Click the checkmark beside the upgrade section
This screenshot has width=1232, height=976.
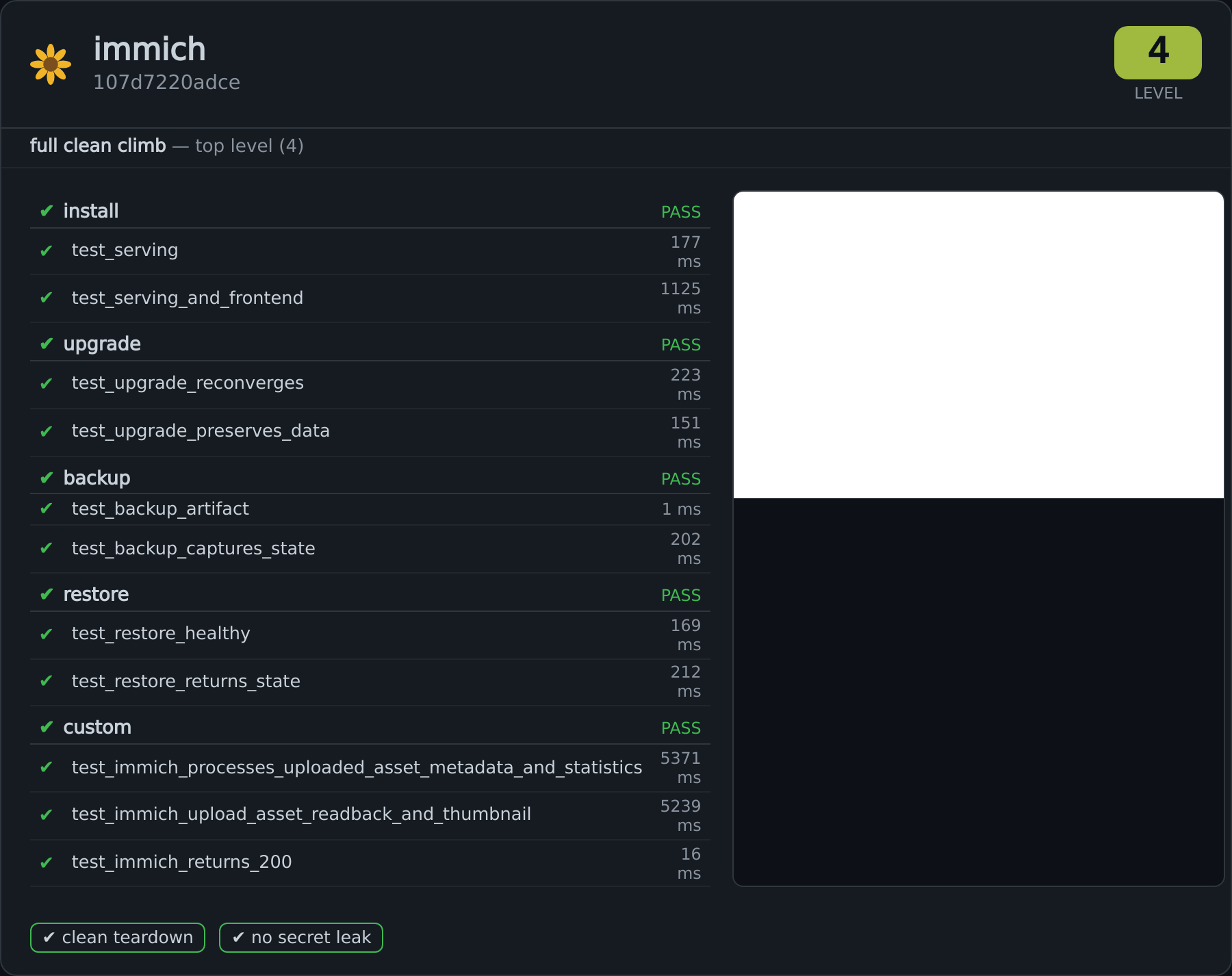click(x=47, y=344)
